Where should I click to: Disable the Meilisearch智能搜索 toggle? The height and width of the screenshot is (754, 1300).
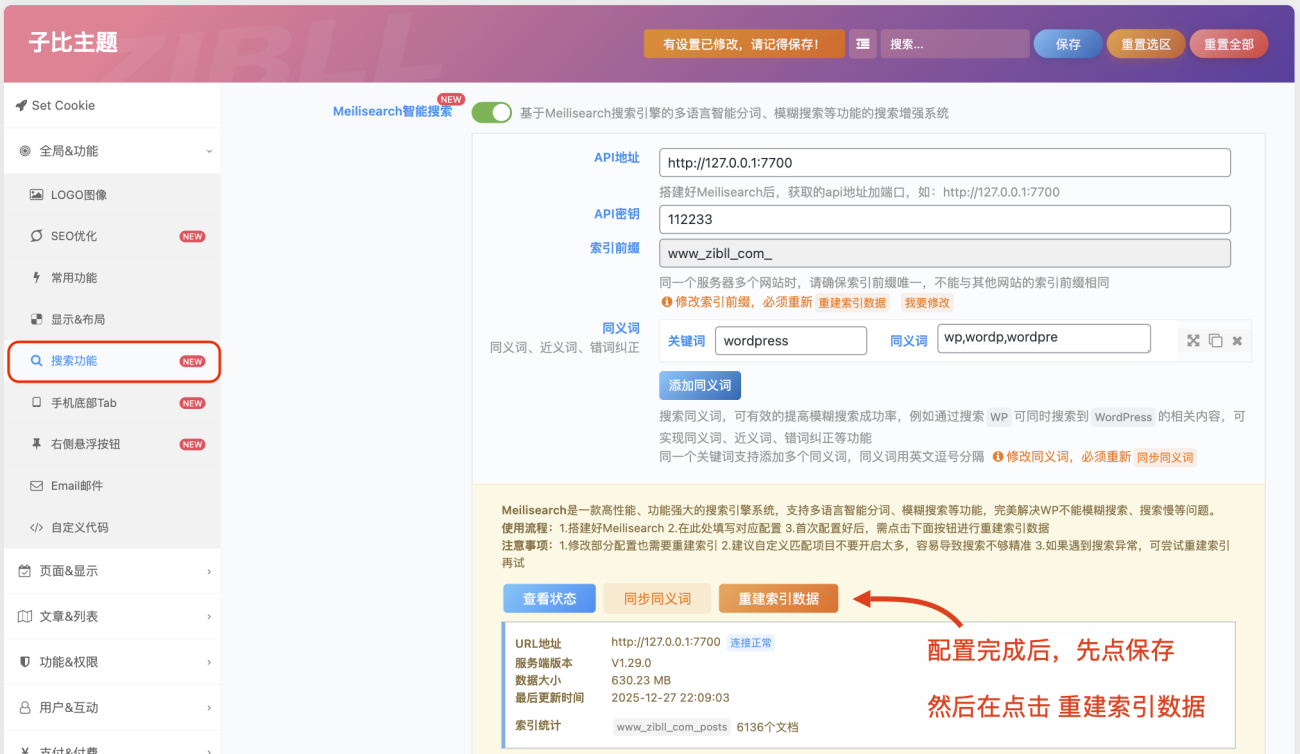point(491,112)
